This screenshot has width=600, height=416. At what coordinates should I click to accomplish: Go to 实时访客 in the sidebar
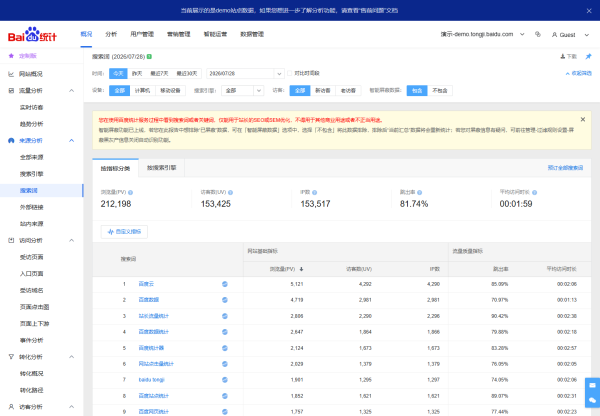coord(31,108)
